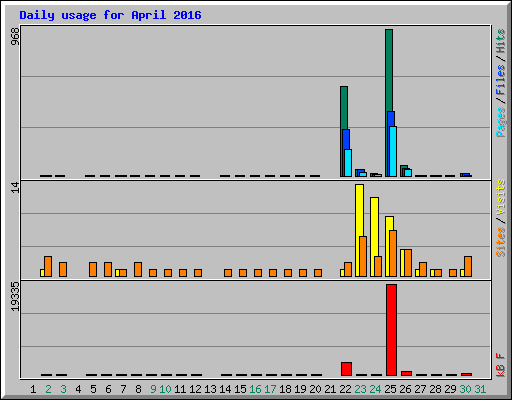Screen dimensions: 512x400
Task: Click day label 28 on the x-axis
Action: pyautogui.click(x=435, y=389)
